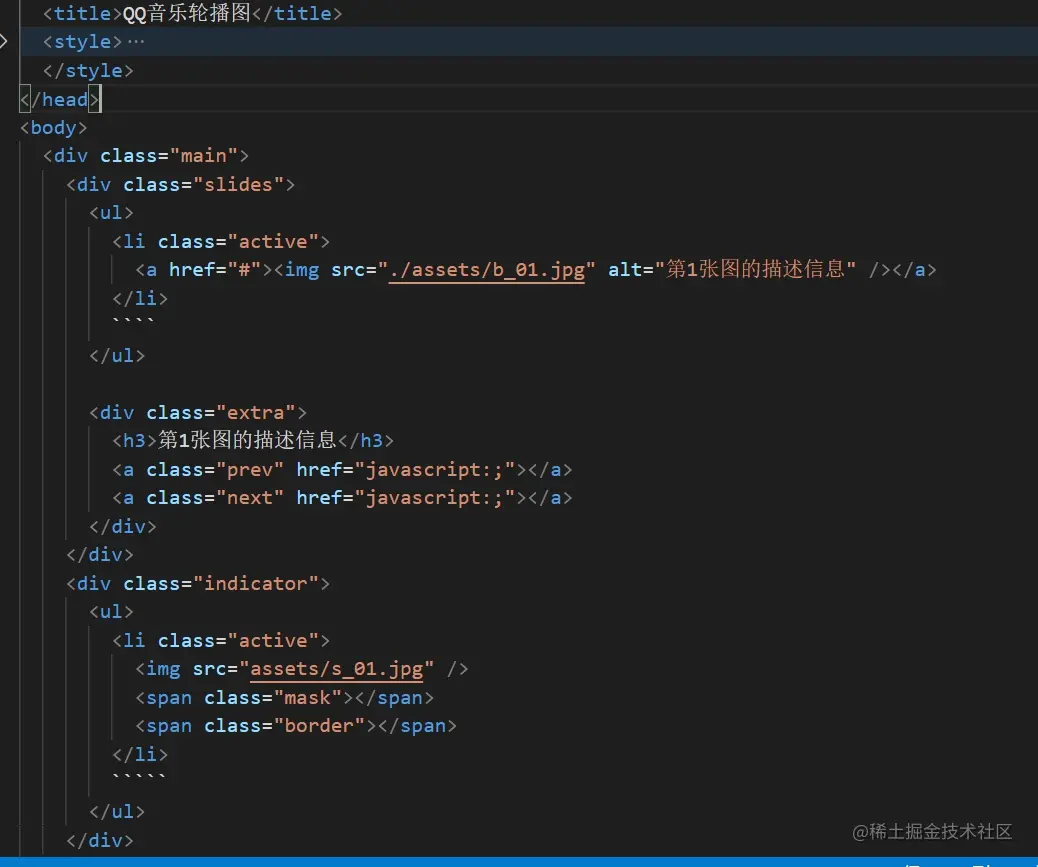The image size is (1038, 867).
Task: Expand the collapsed style block via the ellipsis
Action: 137,42
